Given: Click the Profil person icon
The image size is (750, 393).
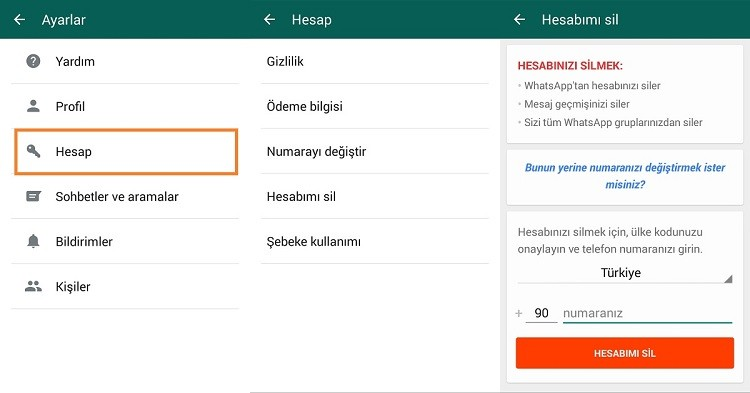Looking at the screenshot, I should (x=33, y=106).
